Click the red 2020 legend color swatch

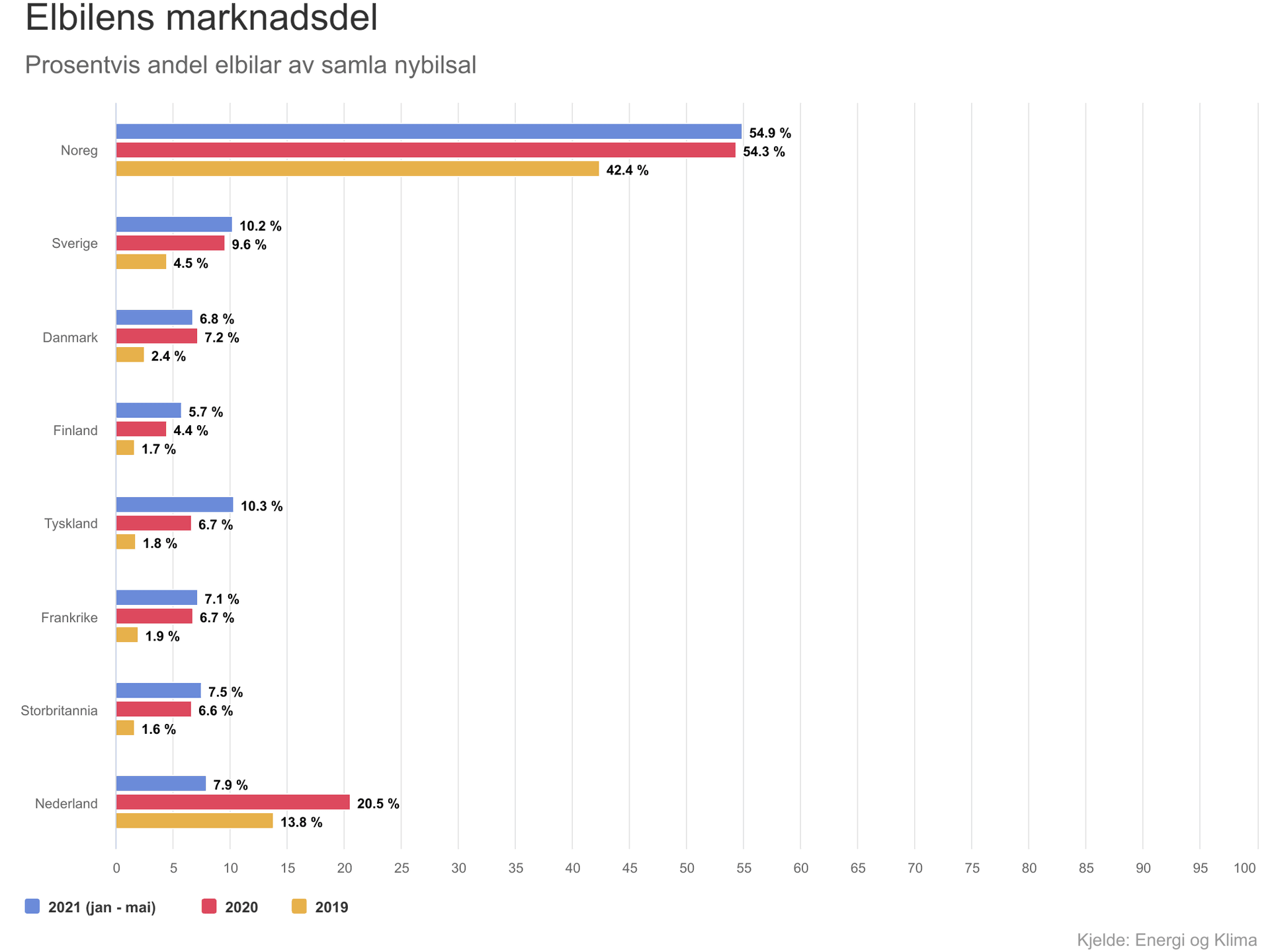tap(209, 906)
